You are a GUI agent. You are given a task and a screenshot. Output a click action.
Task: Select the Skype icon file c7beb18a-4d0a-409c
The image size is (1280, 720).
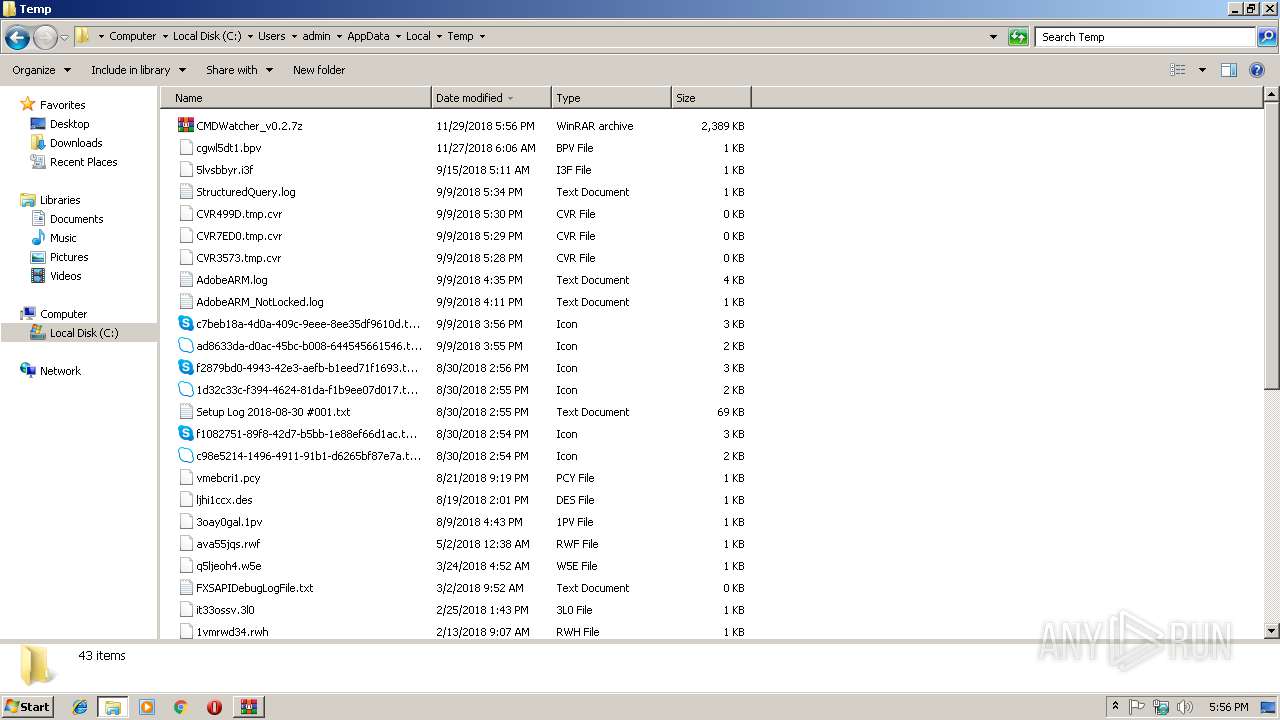coord(185,324)
